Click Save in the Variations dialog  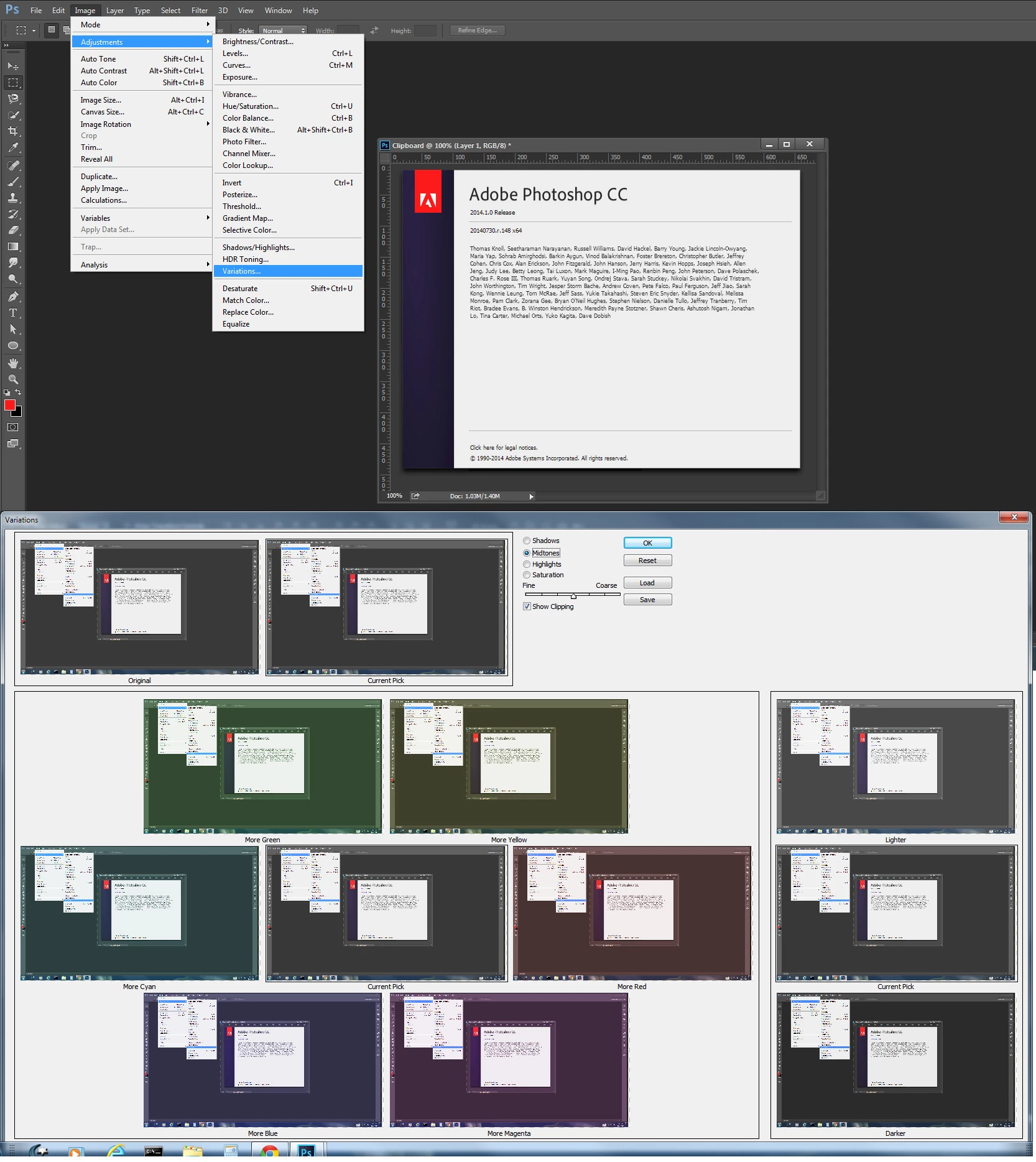pyautogui.click(x=647, y=600)
